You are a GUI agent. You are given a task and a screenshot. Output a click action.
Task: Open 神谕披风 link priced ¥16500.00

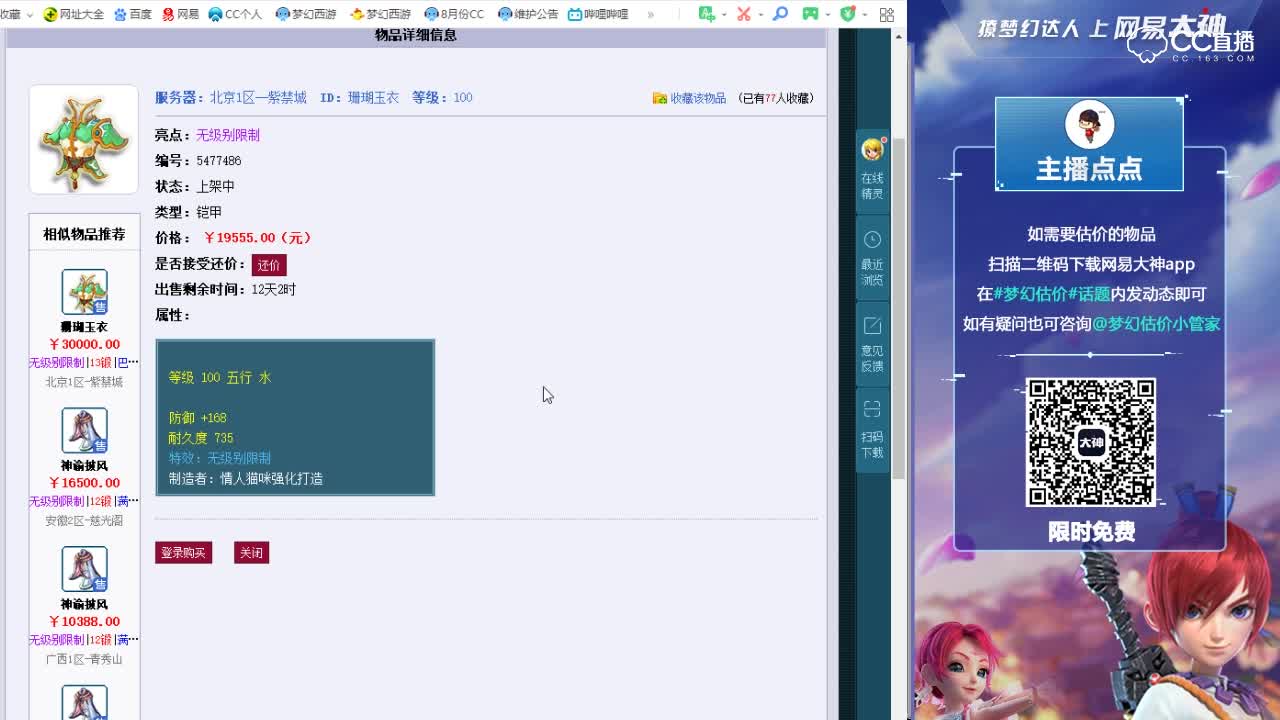tap(84, 466)
